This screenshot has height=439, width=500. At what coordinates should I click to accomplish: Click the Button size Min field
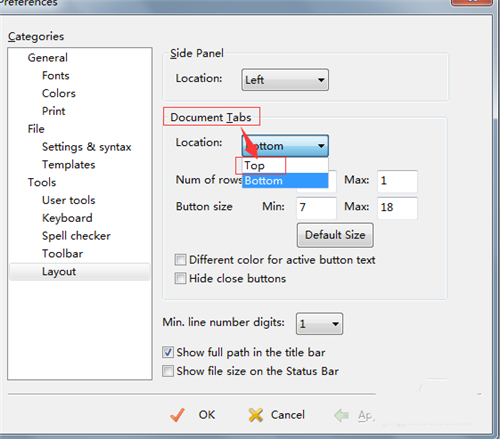316,208
